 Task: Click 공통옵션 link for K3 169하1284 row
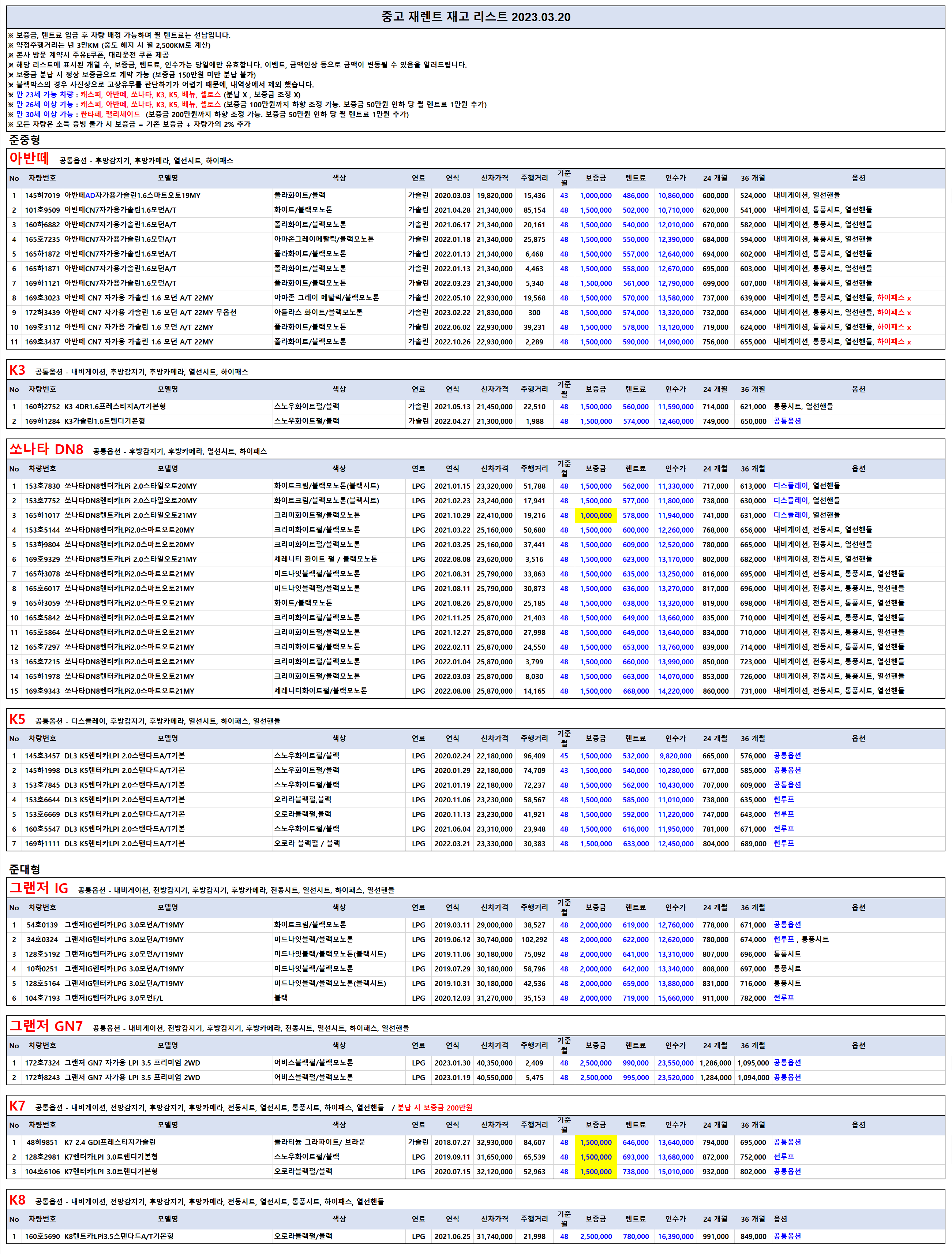tap(787, 421)
